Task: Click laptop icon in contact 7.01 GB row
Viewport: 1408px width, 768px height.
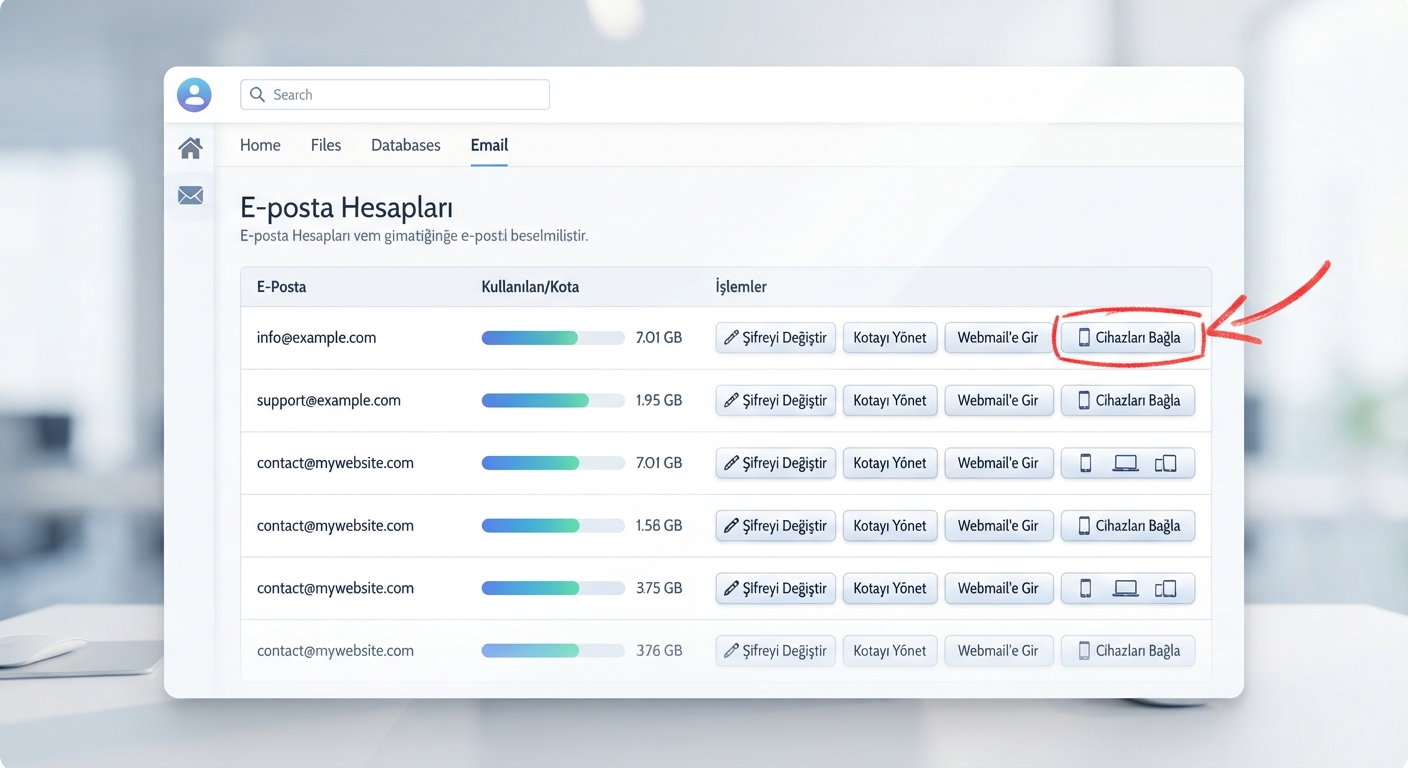Action: 1126,463
